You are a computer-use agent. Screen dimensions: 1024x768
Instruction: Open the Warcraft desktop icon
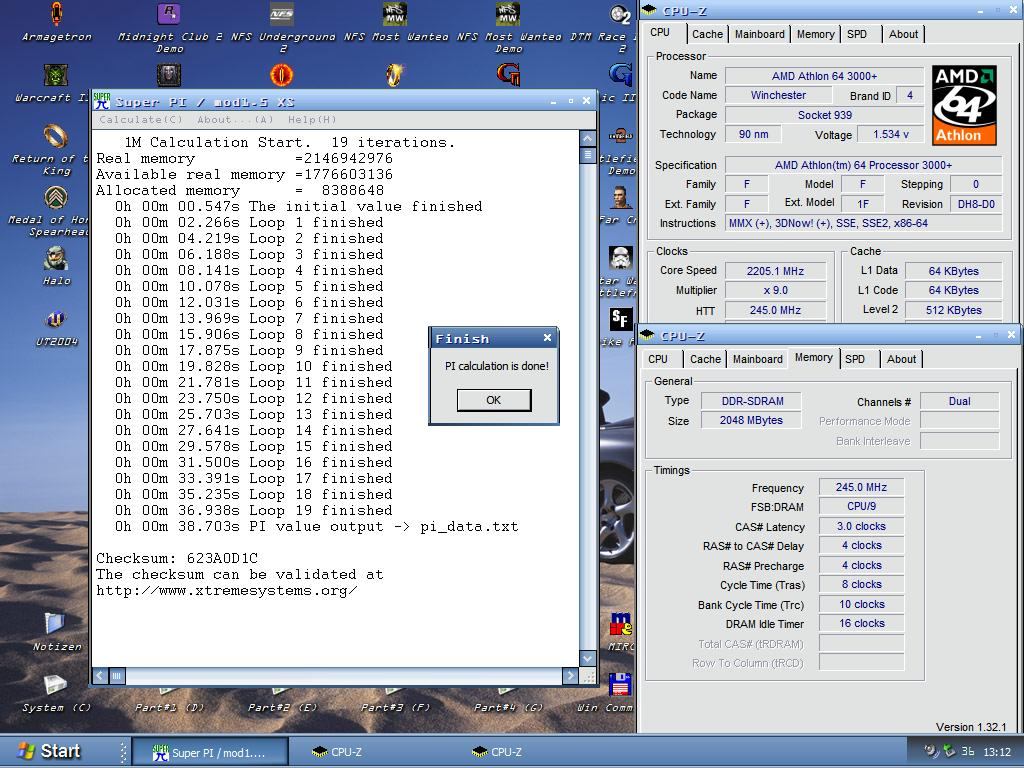coord(56,75)
